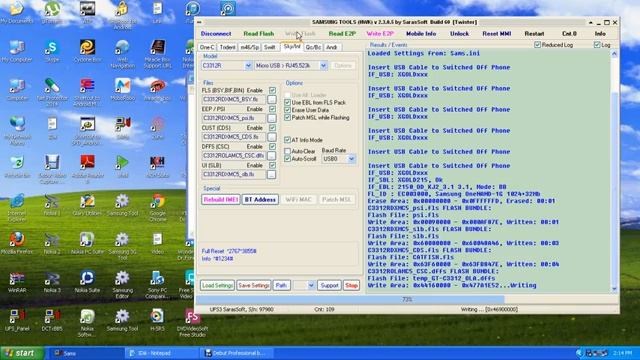Screen dimensions: 640x360
Task: Open the Nokia 1 desktop shortcut
Action: click(x=52, y=205)
